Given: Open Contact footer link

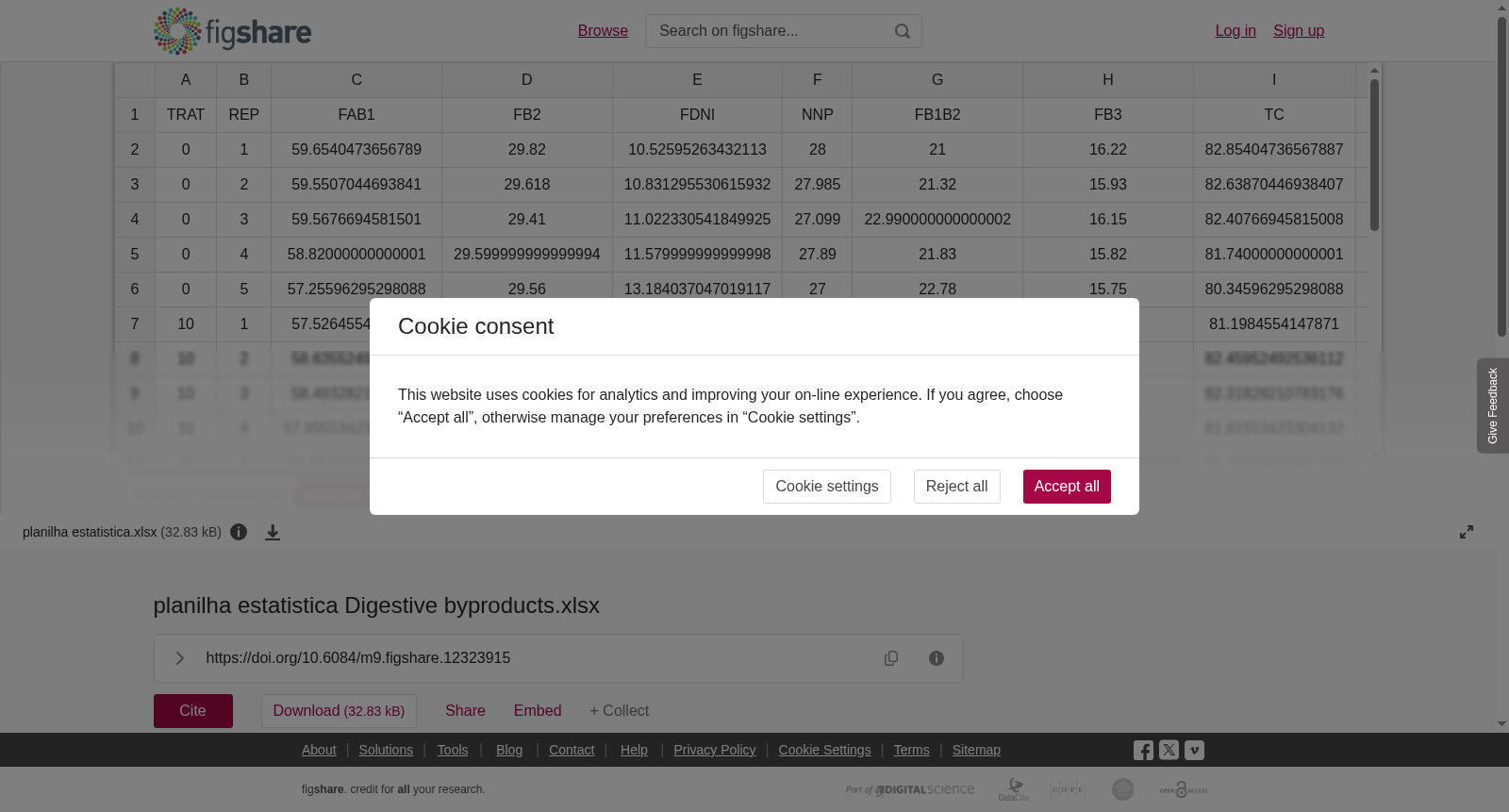Looking at the screenshot, I should click(x=572, y=750).
